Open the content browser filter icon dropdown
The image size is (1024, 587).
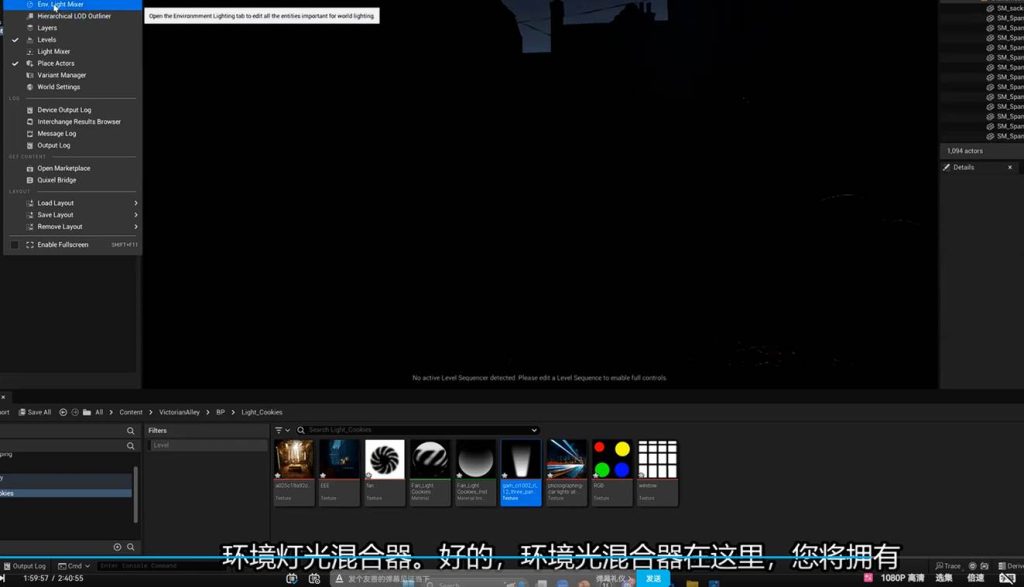(282, 430)
